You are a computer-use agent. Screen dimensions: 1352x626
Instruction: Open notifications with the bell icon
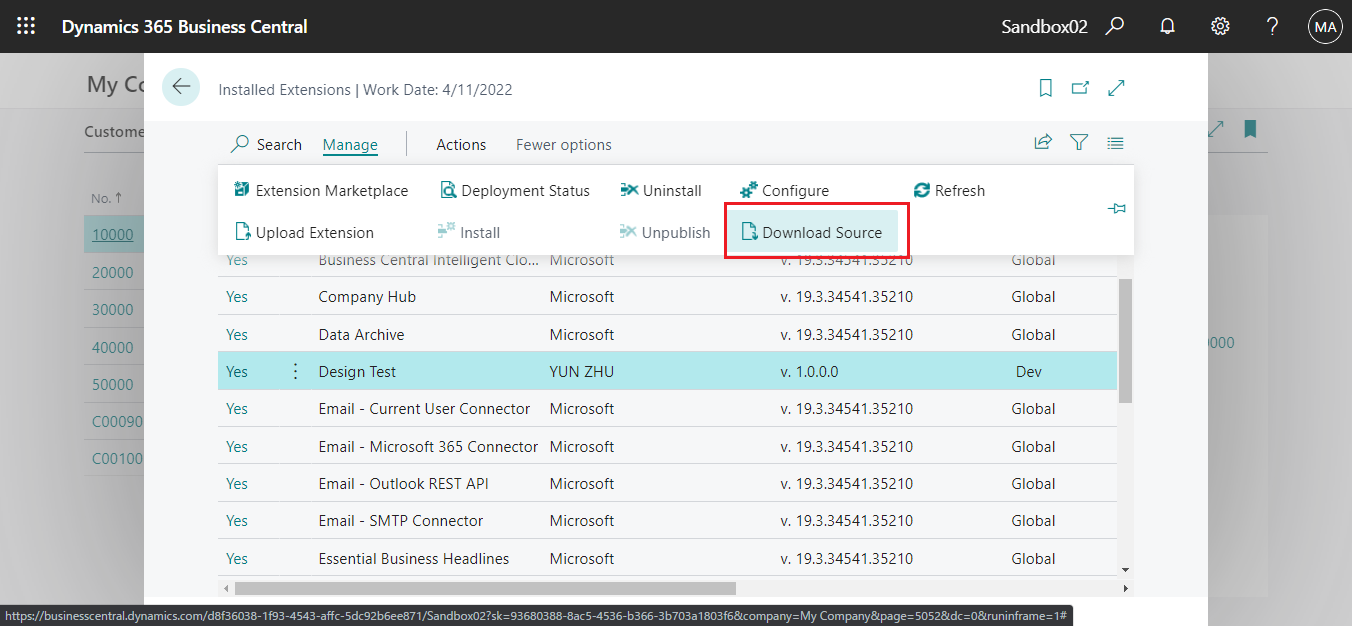coord(1167,26)
